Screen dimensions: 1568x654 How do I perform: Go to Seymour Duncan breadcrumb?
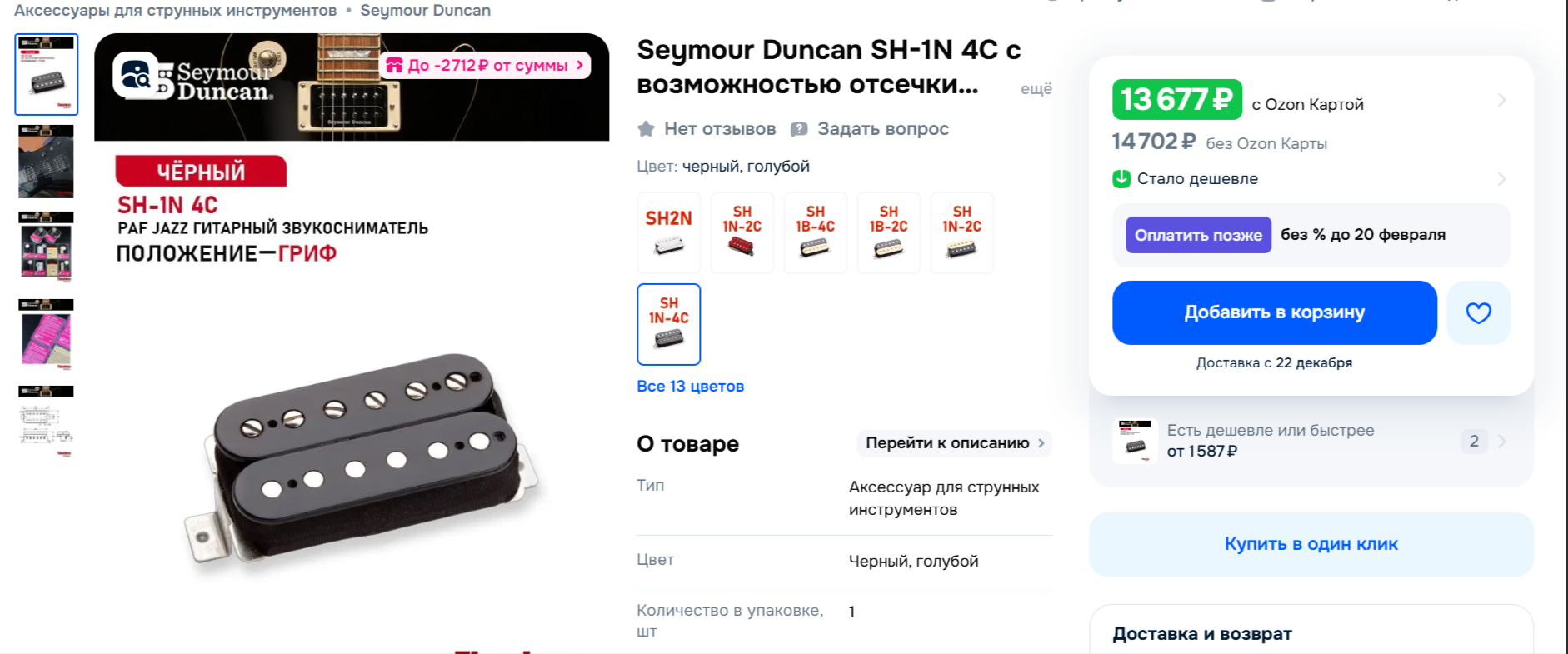point(425,11)
